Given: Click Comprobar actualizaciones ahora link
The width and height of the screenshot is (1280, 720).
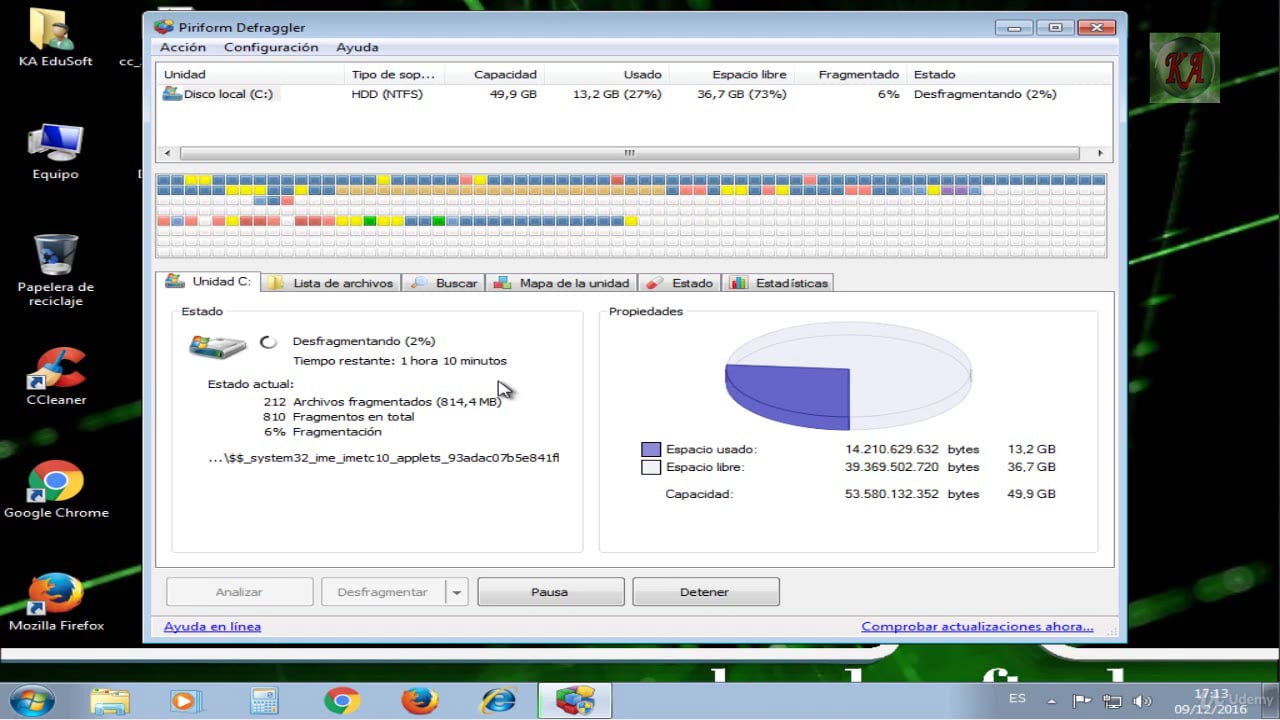Looking at the screenshot, I should pos(977,626).
